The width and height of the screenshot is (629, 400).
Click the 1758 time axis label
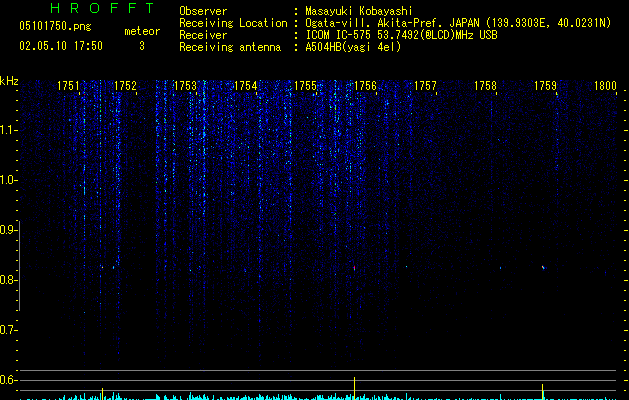[485, 86]
